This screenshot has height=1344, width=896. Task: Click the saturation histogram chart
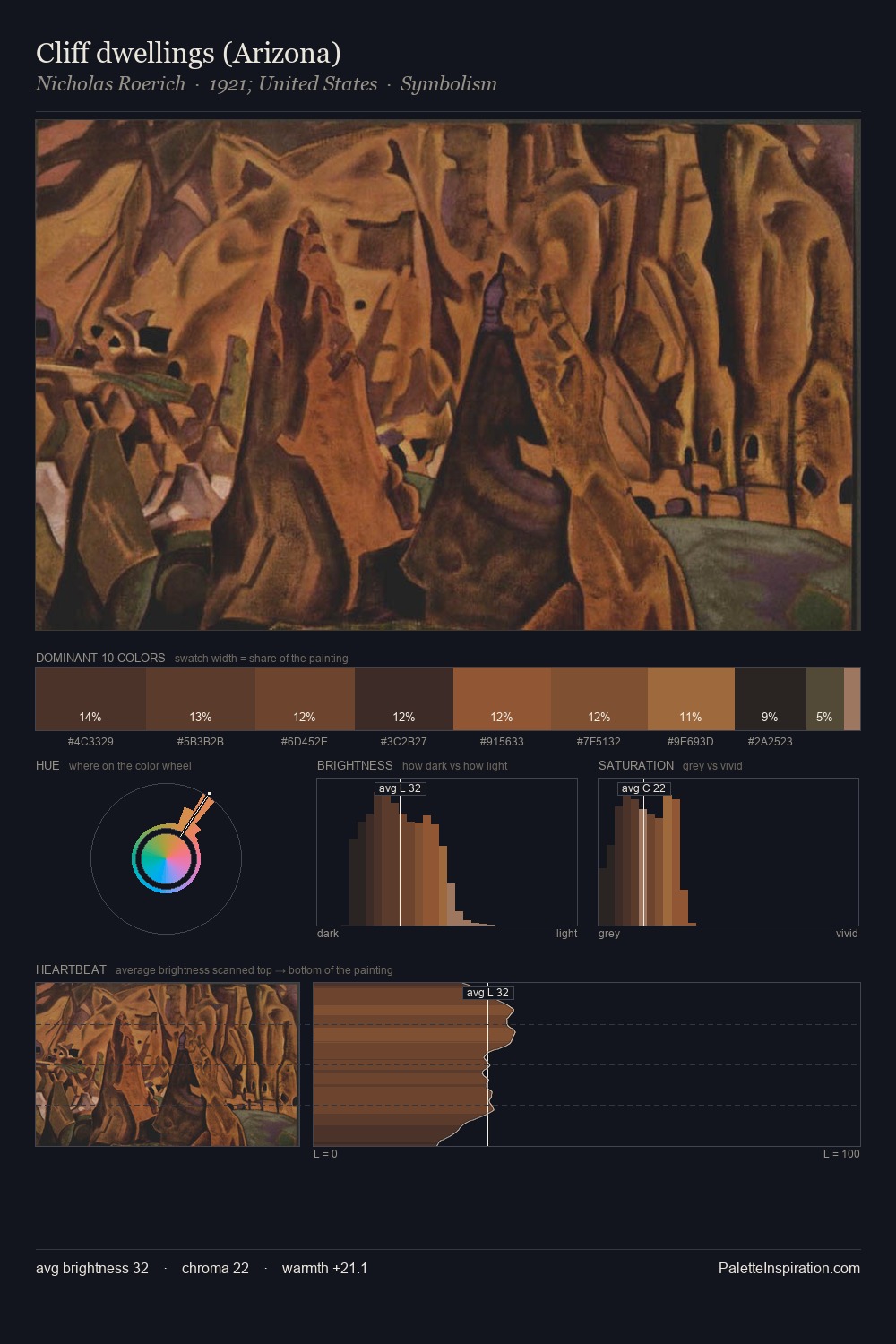[728, 852]
